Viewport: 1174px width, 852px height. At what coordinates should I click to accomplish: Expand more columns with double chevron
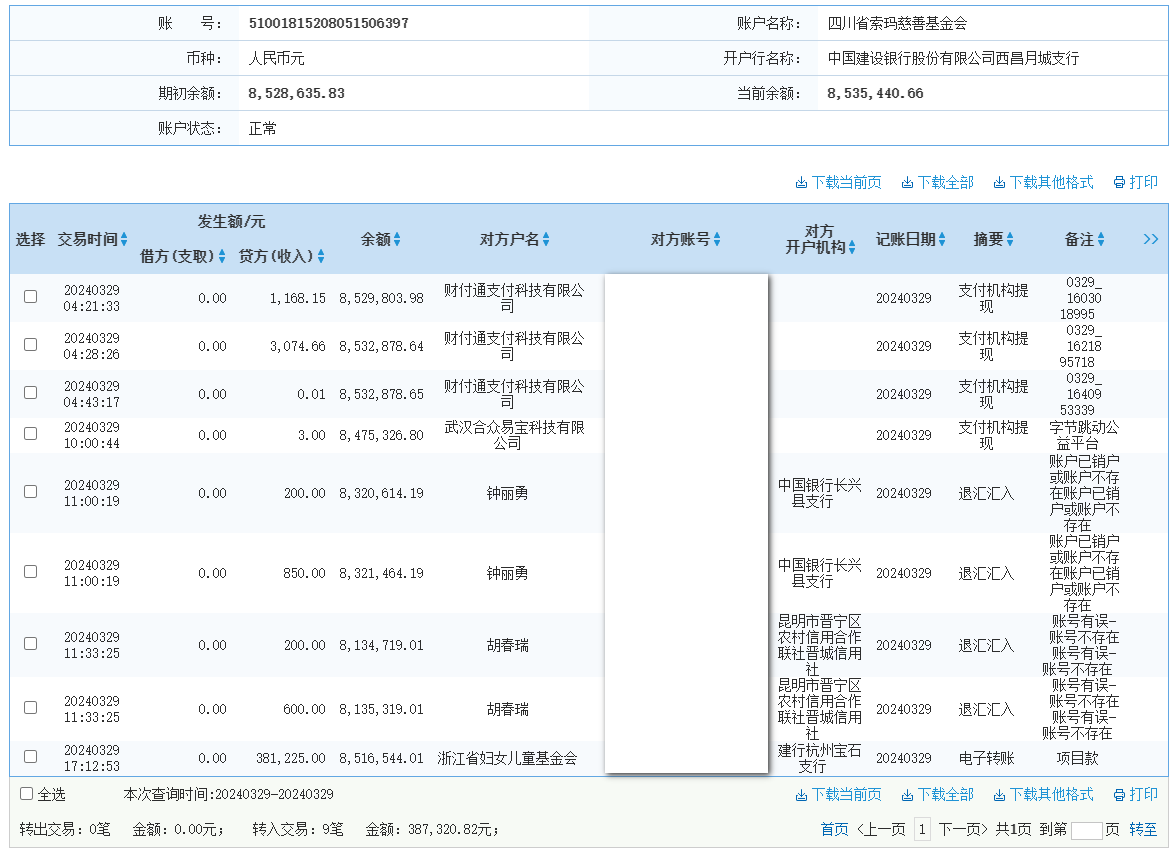[x=1151, y=240]
